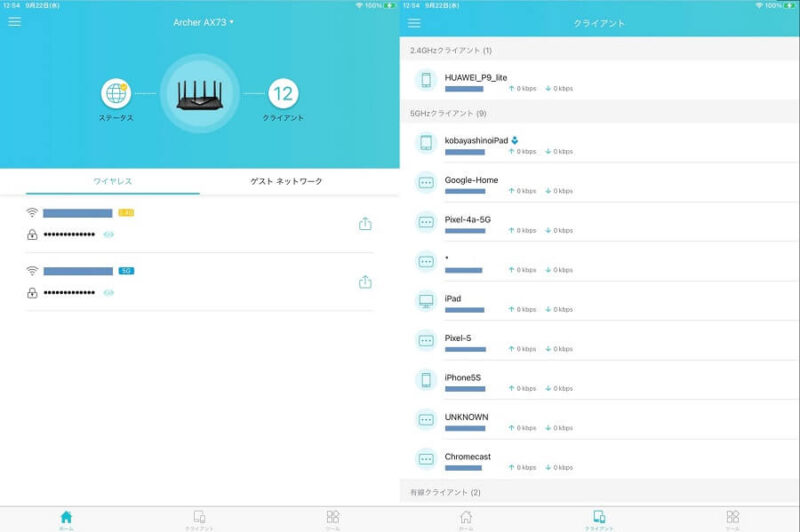The width and height of the screenshot is (800, 532).
Task: Open hamburger menu on the クライアント screen
Action: pyautogui.click(x=414, y=23)
